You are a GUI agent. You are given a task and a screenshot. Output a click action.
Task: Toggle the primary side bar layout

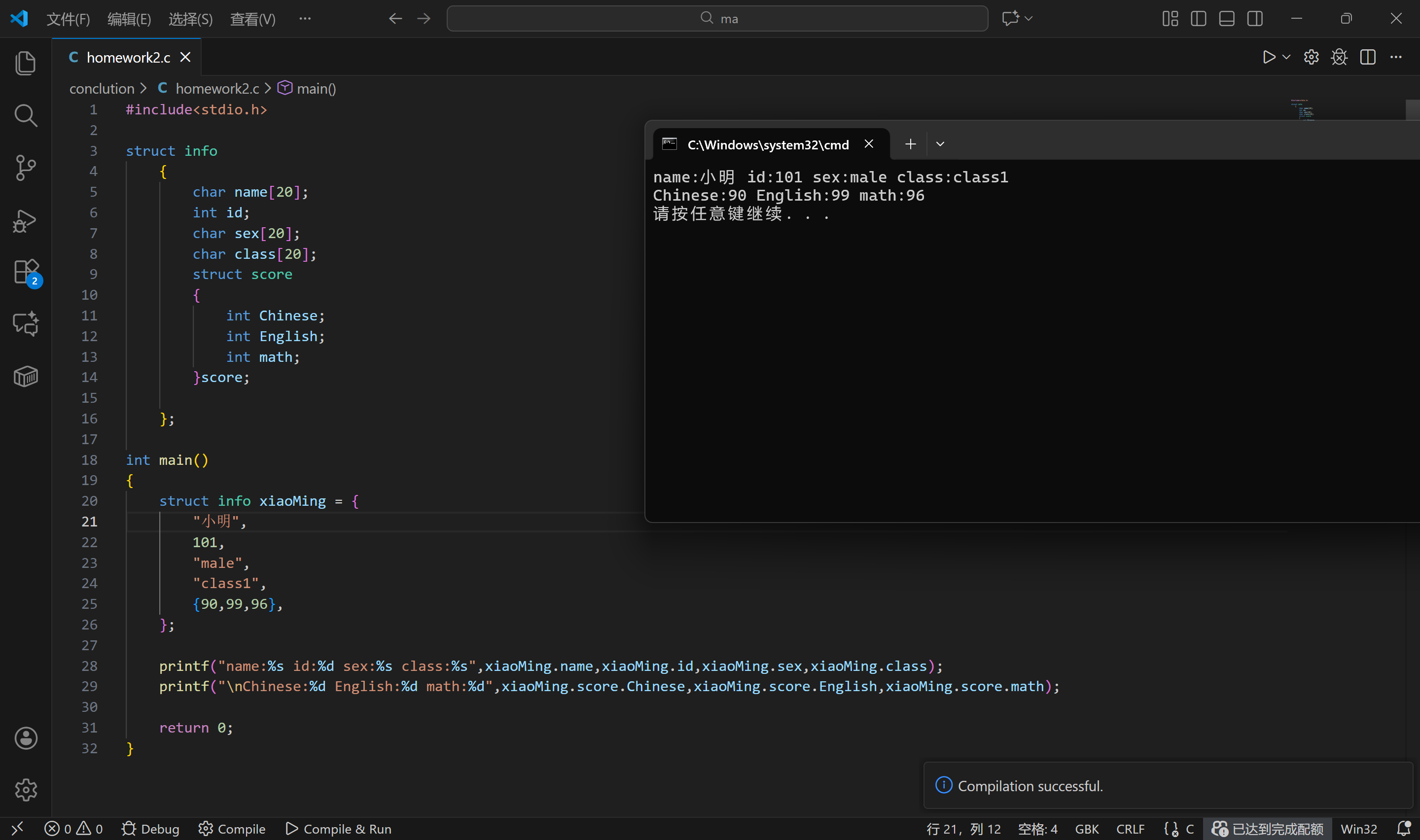tap(1198, 19)
